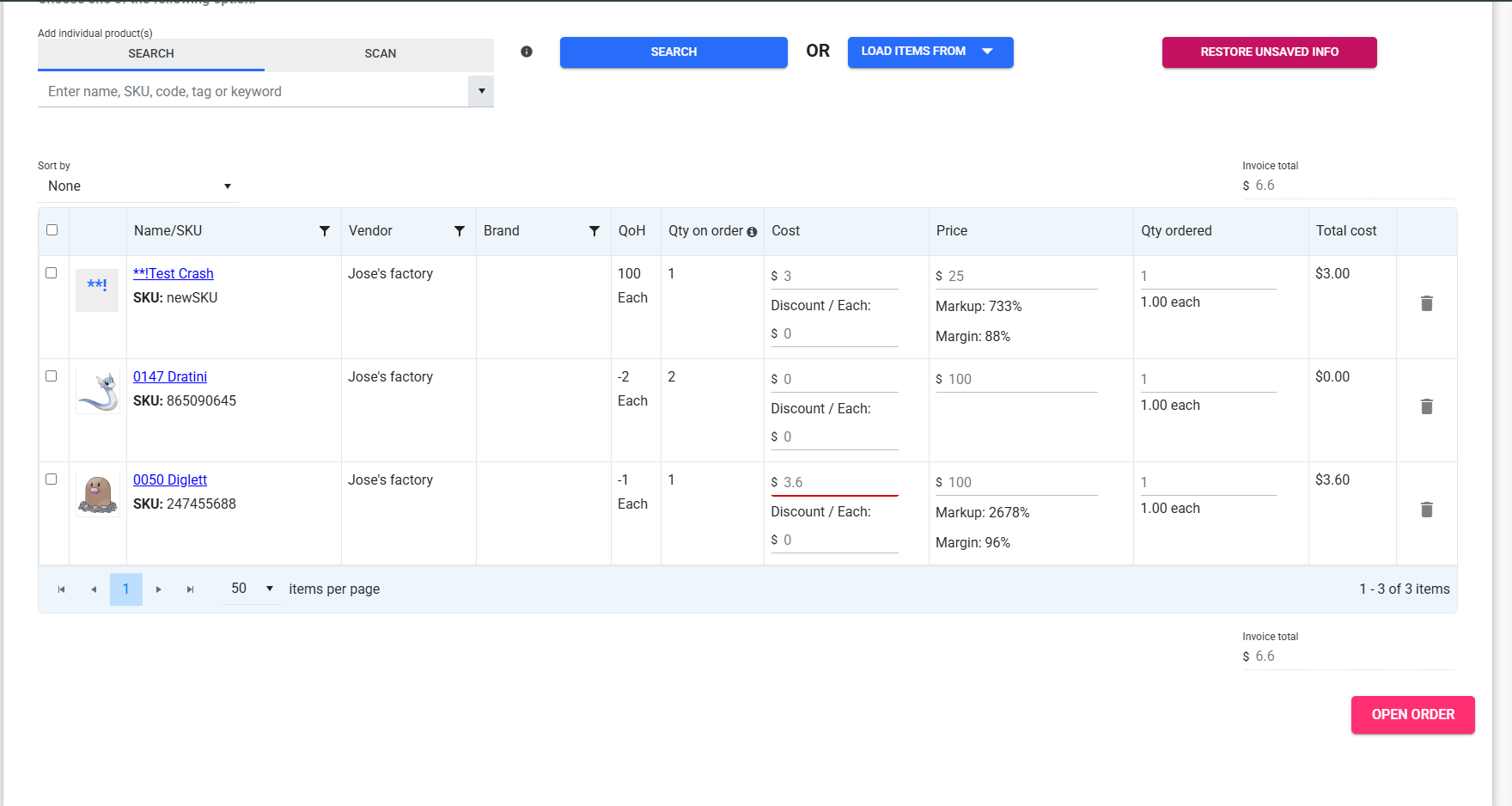Click the Open Order button

[x=1412, y=715]
